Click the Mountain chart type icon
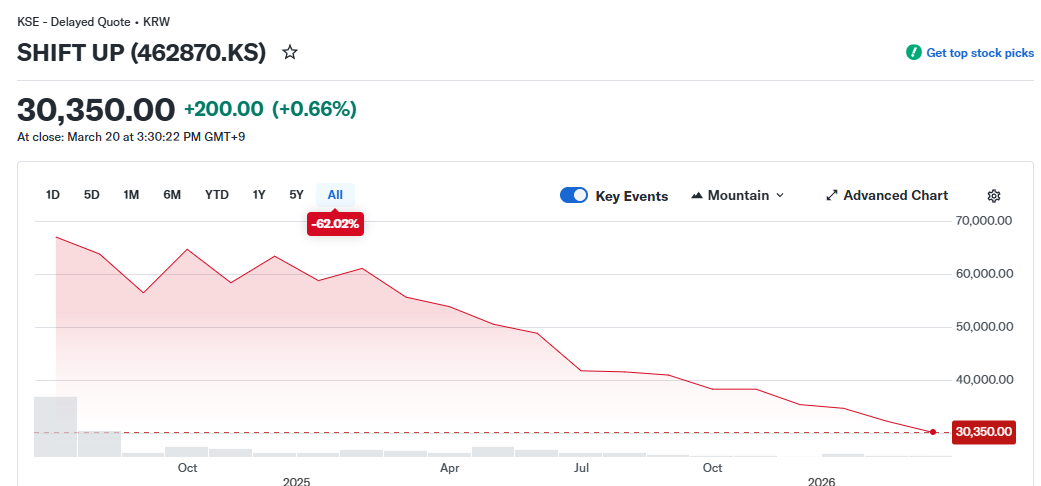This screenshot has height=486, width=1041. point(696,195)
